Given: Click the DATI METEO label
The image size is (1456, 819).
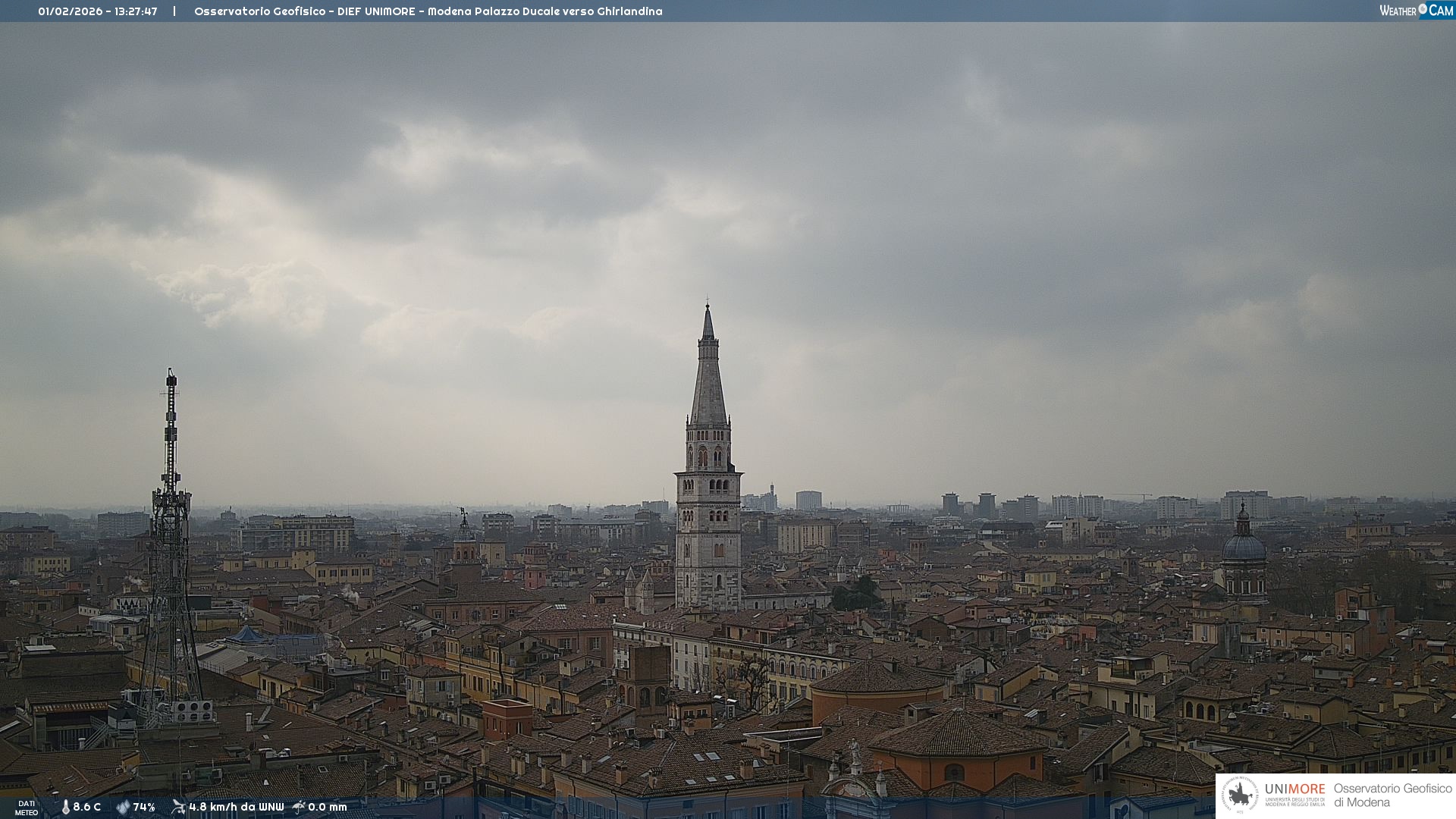Looking at the screenshot, I should point(27,808).
